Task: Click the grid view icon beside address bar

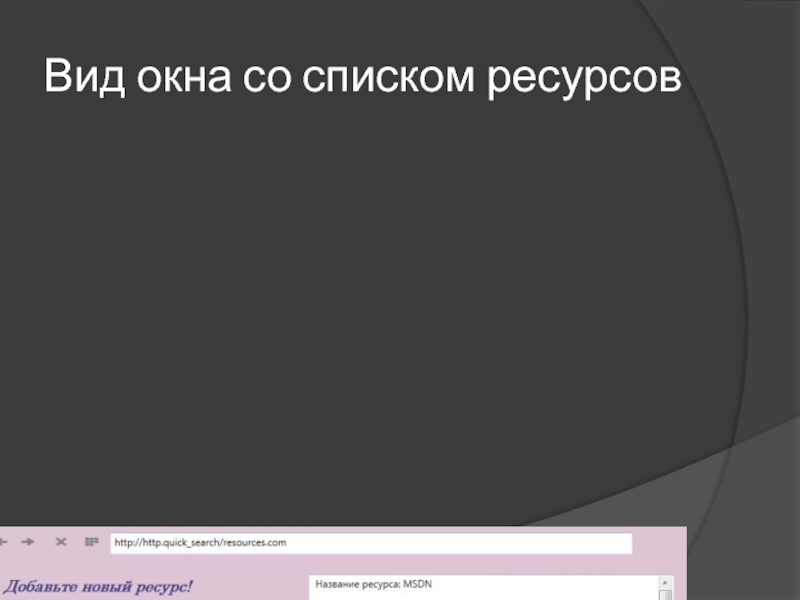Action: (x=92, y=541)
